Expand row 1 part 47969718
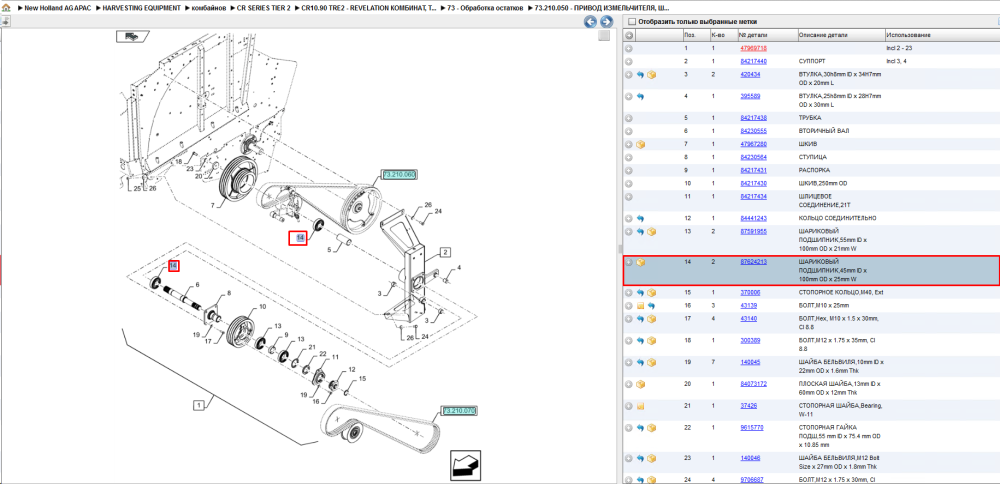 tap(629, 48)
